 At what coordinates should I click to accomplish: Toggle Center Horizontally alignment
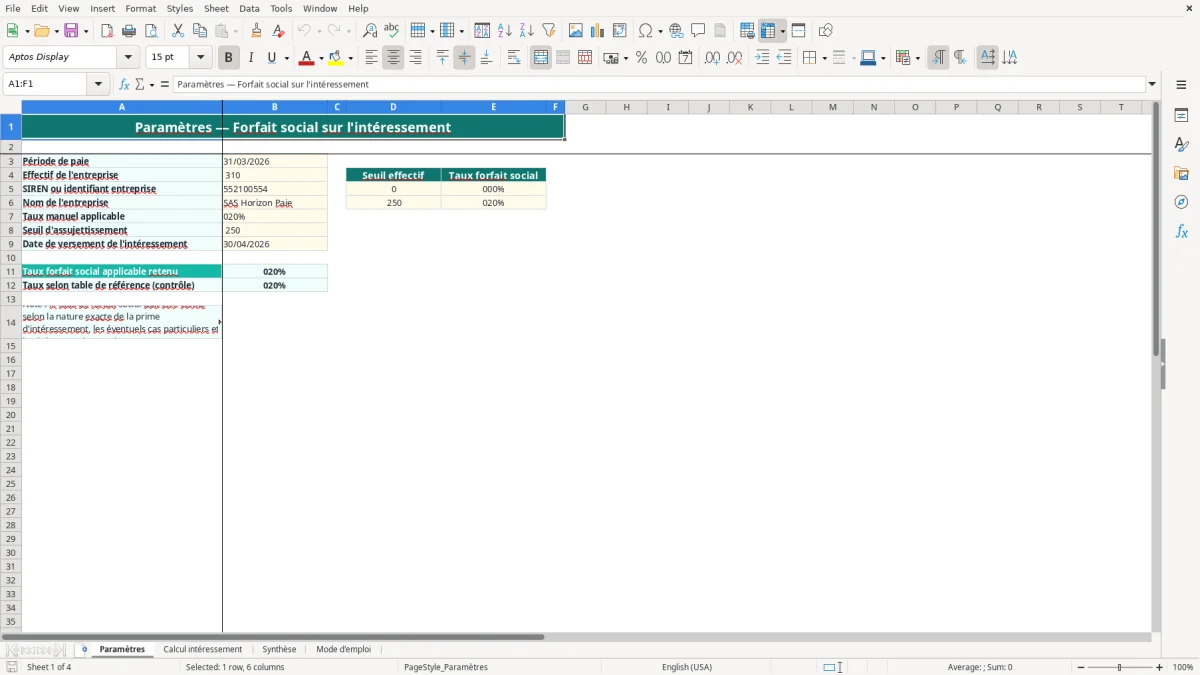click(x=393, y=58)
